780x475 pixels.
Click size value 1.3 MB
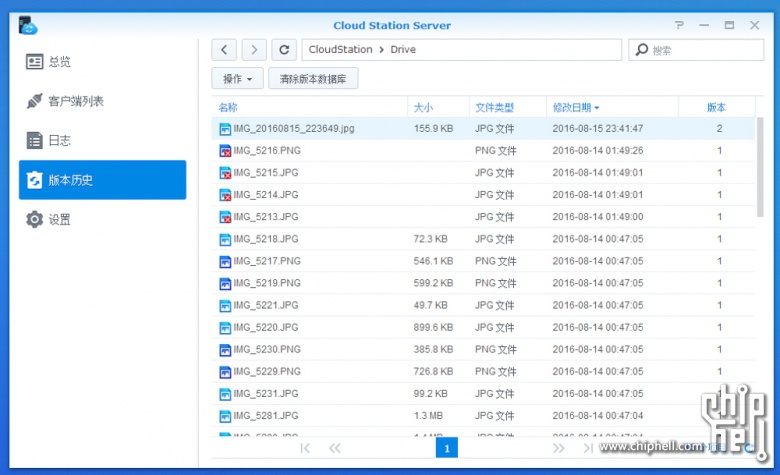click(x=428, y=415)
